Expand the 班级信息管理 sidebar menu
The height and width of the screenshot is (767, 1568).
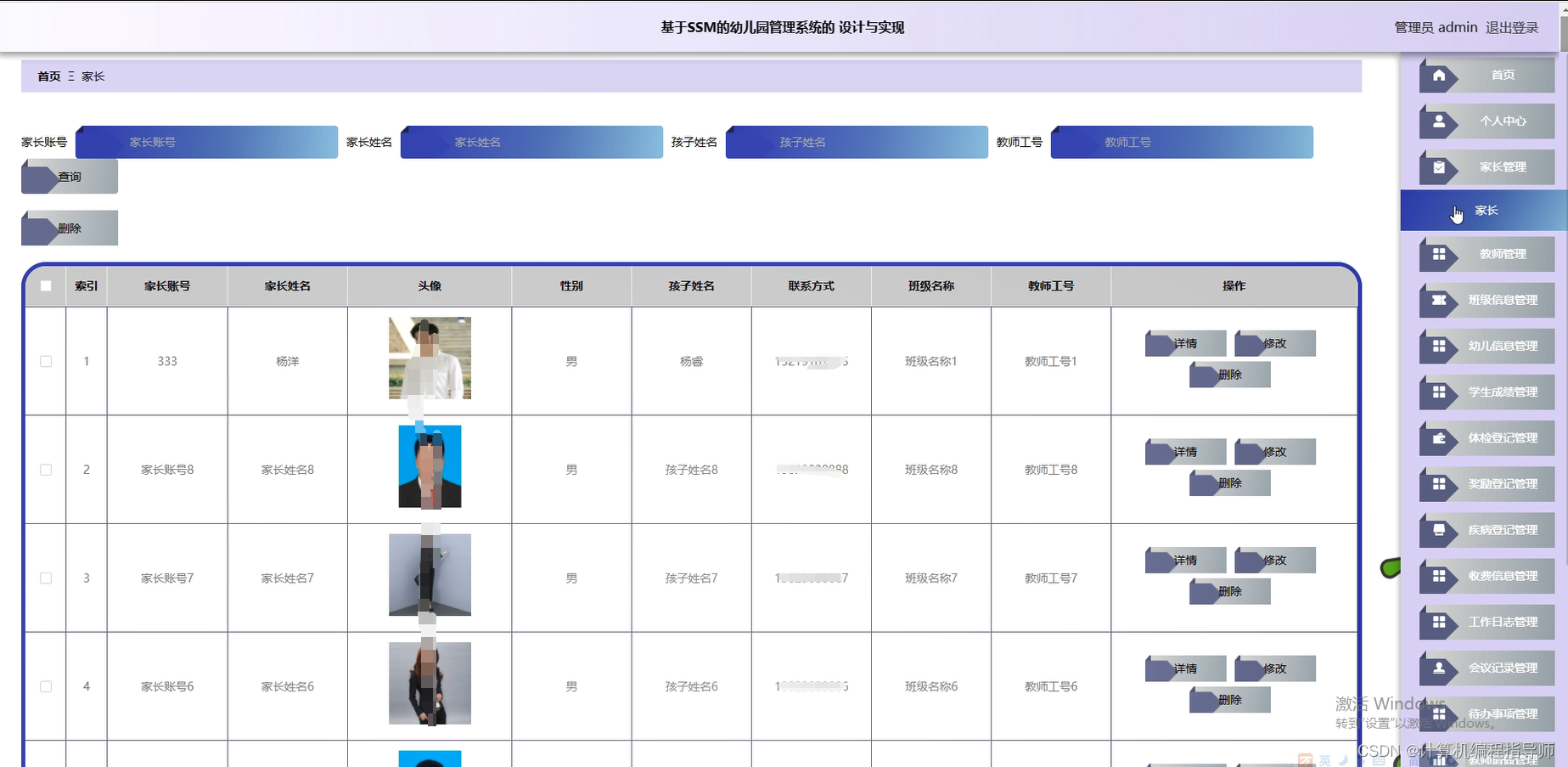click(x=1487, y=300)
